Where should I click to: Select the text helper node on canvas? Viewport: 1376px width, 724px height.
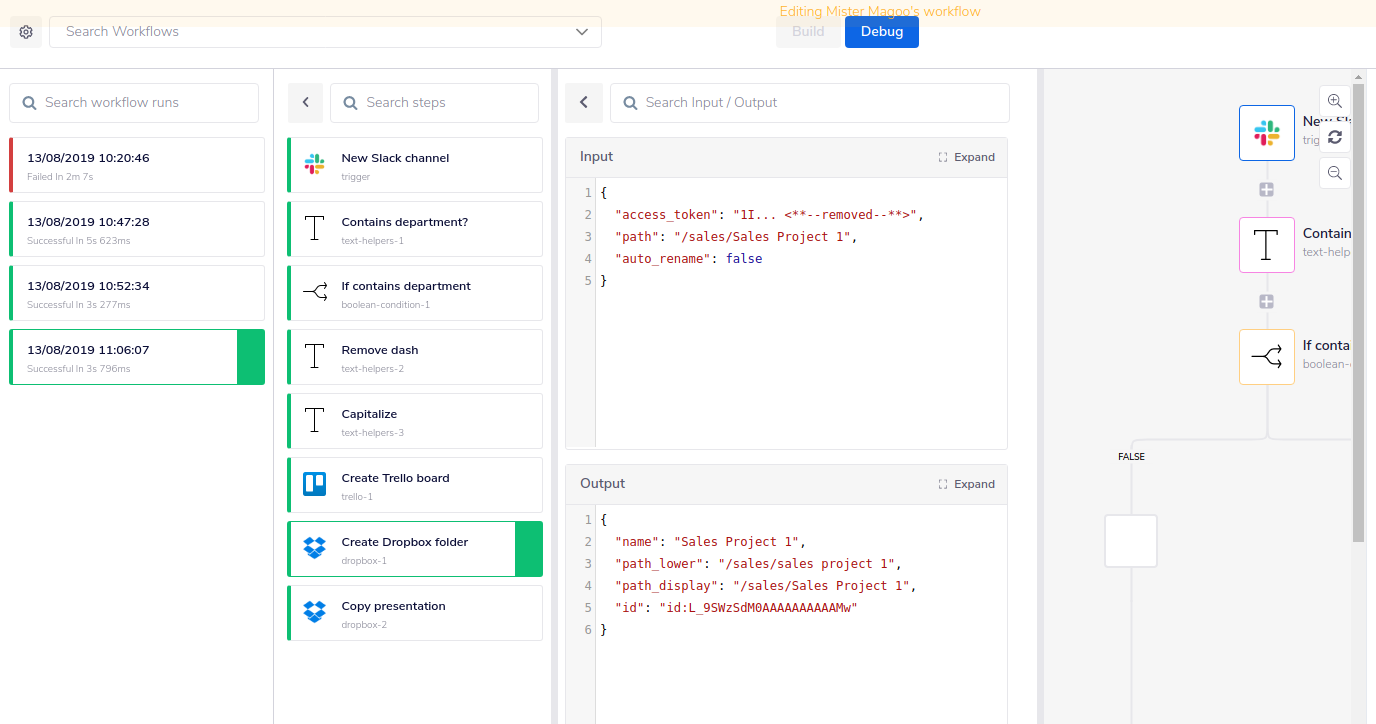pyautogui.click(x=1267, y=245)
